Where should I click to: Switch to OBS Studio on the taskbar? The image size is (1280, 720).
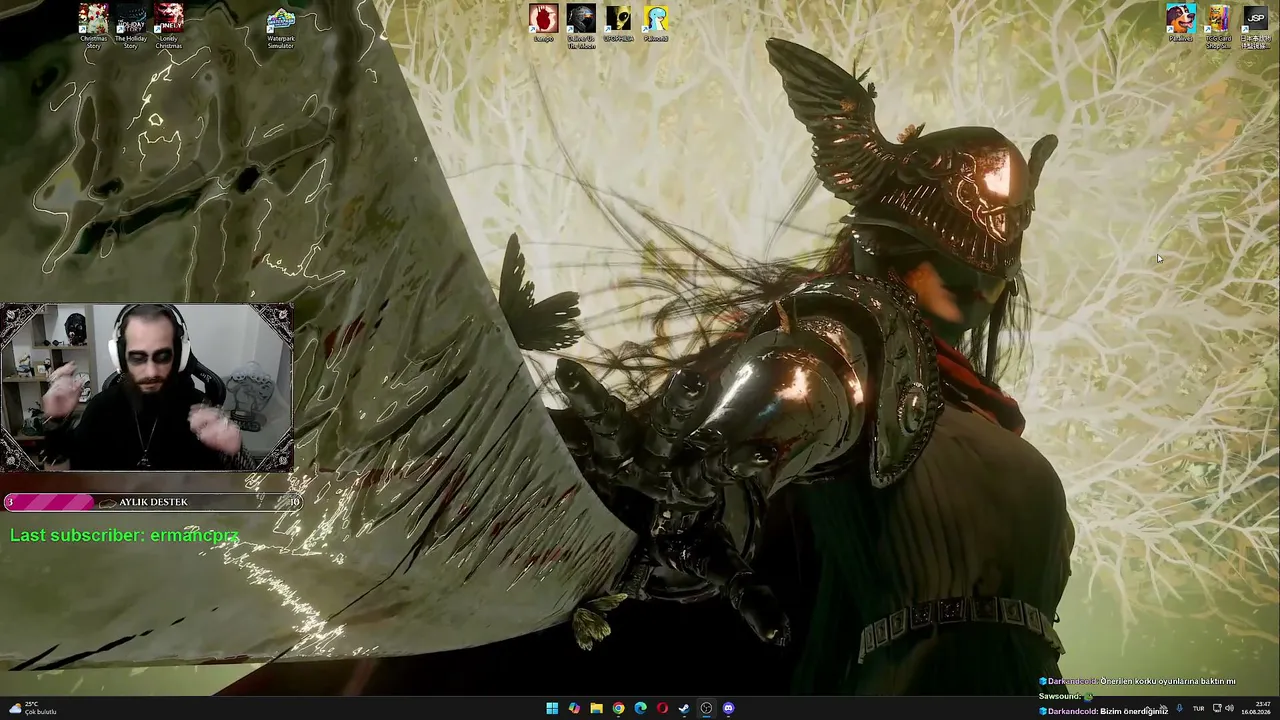click(706, 708)
